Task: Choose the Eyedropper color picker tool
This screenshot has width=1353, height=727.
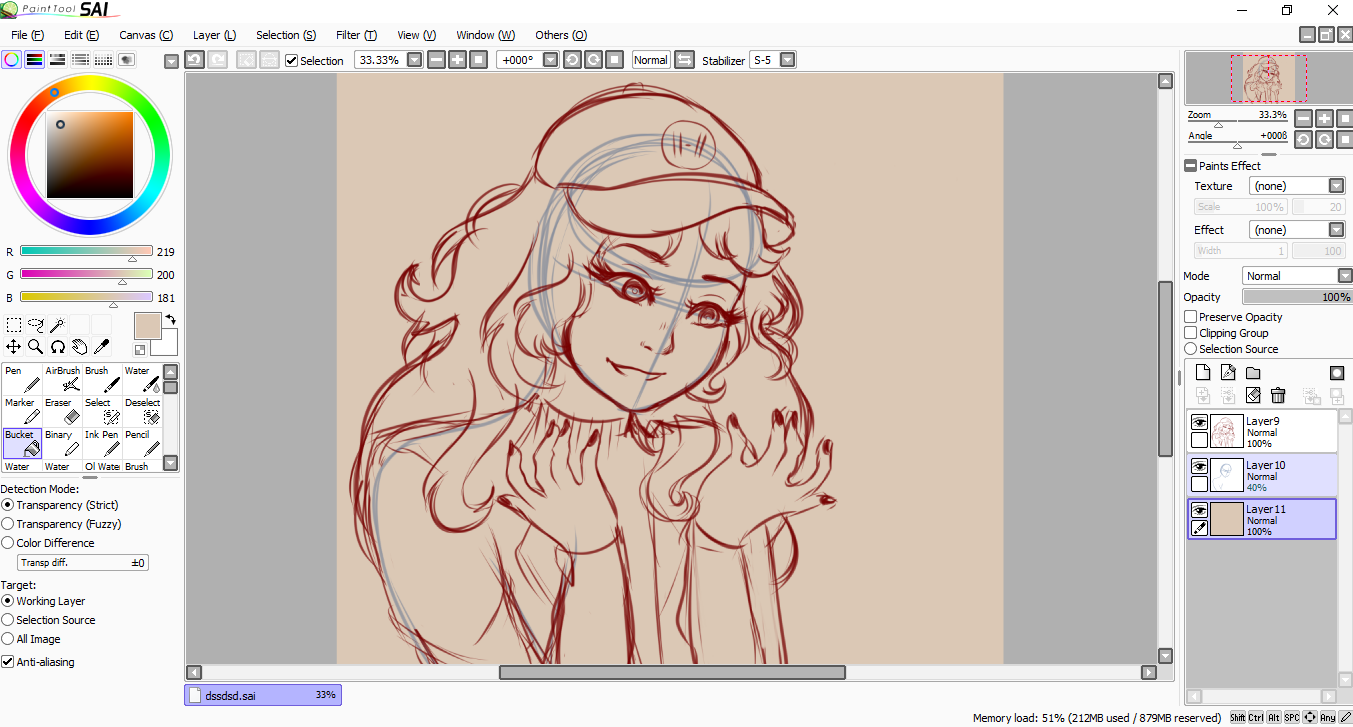Action: 101,347
